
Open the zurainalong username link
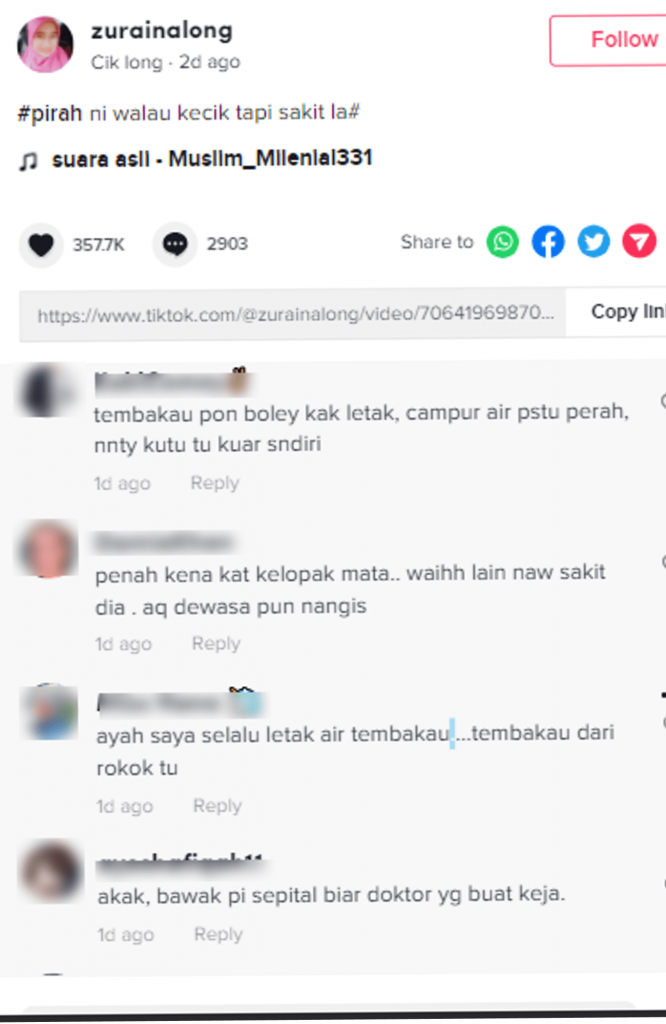tap(161, 31)
